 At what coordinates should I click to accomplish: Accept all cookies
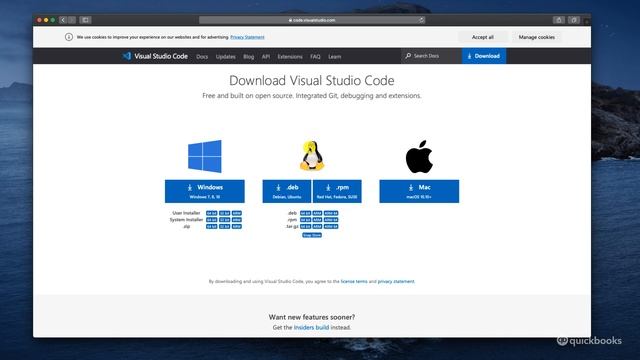click(x=483, y=37)
